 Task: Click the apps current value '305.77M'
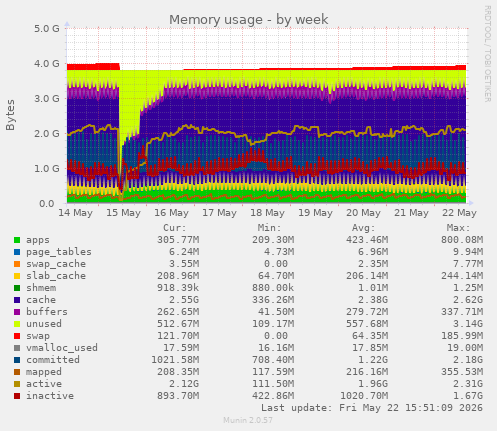click(x=178, y=240)
